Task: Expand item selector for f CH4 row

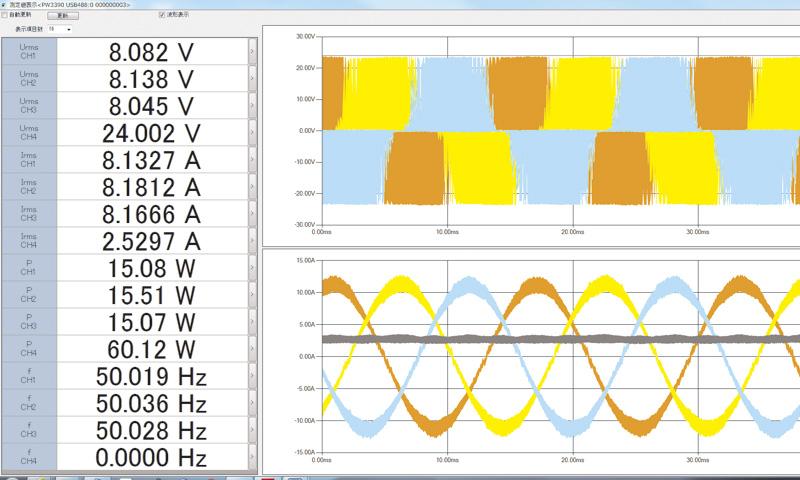Action: point(252,457)
